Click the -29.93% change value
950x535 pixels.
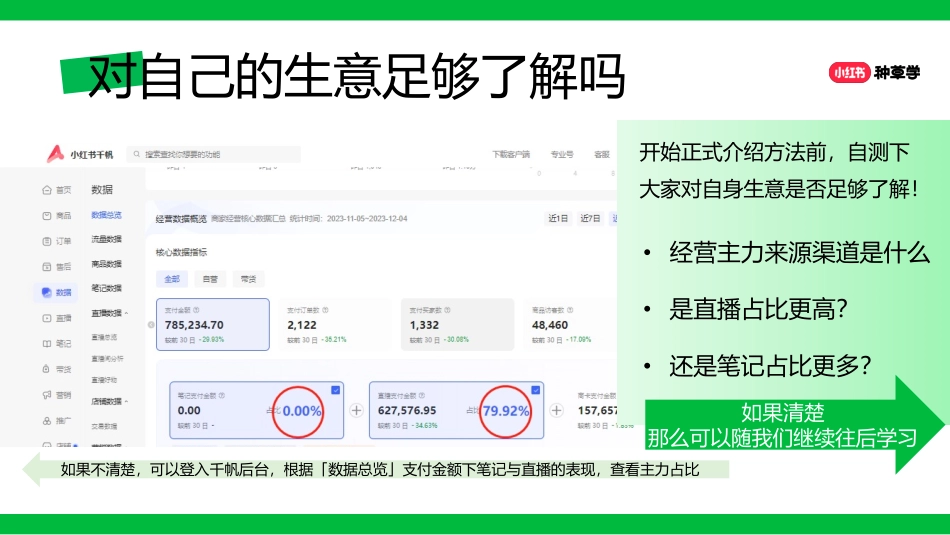pyautogui.click(x=211, y=340)
